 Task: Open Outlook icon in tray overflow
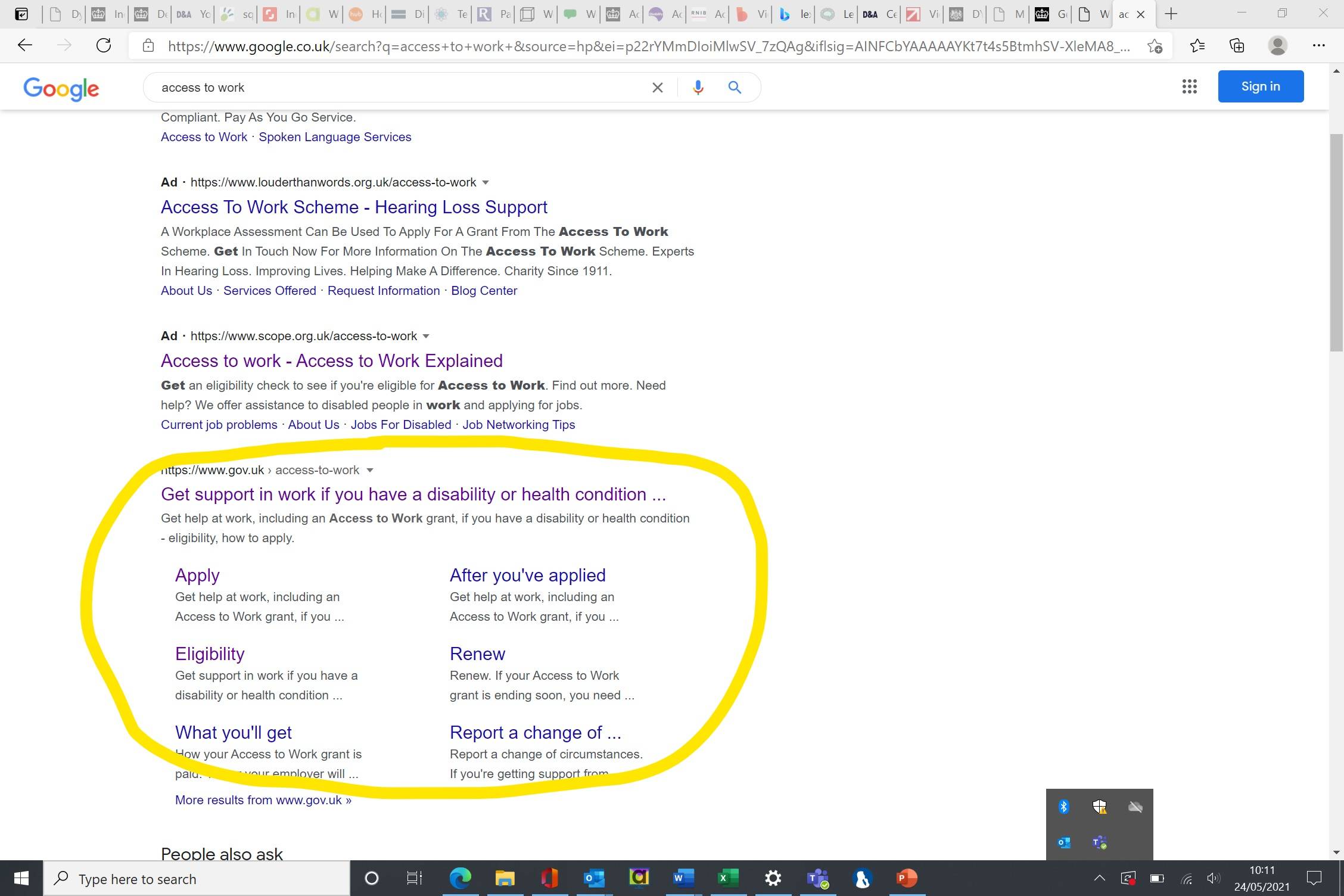(1063, 842)
